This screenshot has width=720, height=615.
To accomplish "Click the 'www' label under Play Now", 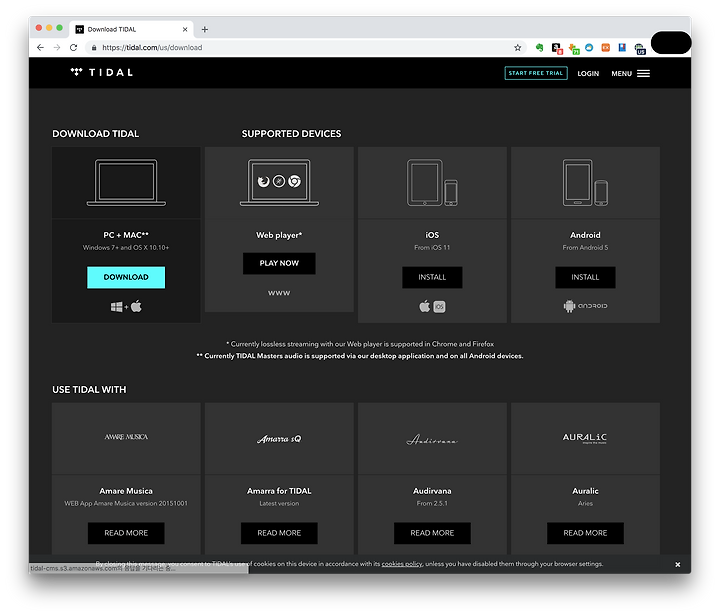I will (279, 293).
